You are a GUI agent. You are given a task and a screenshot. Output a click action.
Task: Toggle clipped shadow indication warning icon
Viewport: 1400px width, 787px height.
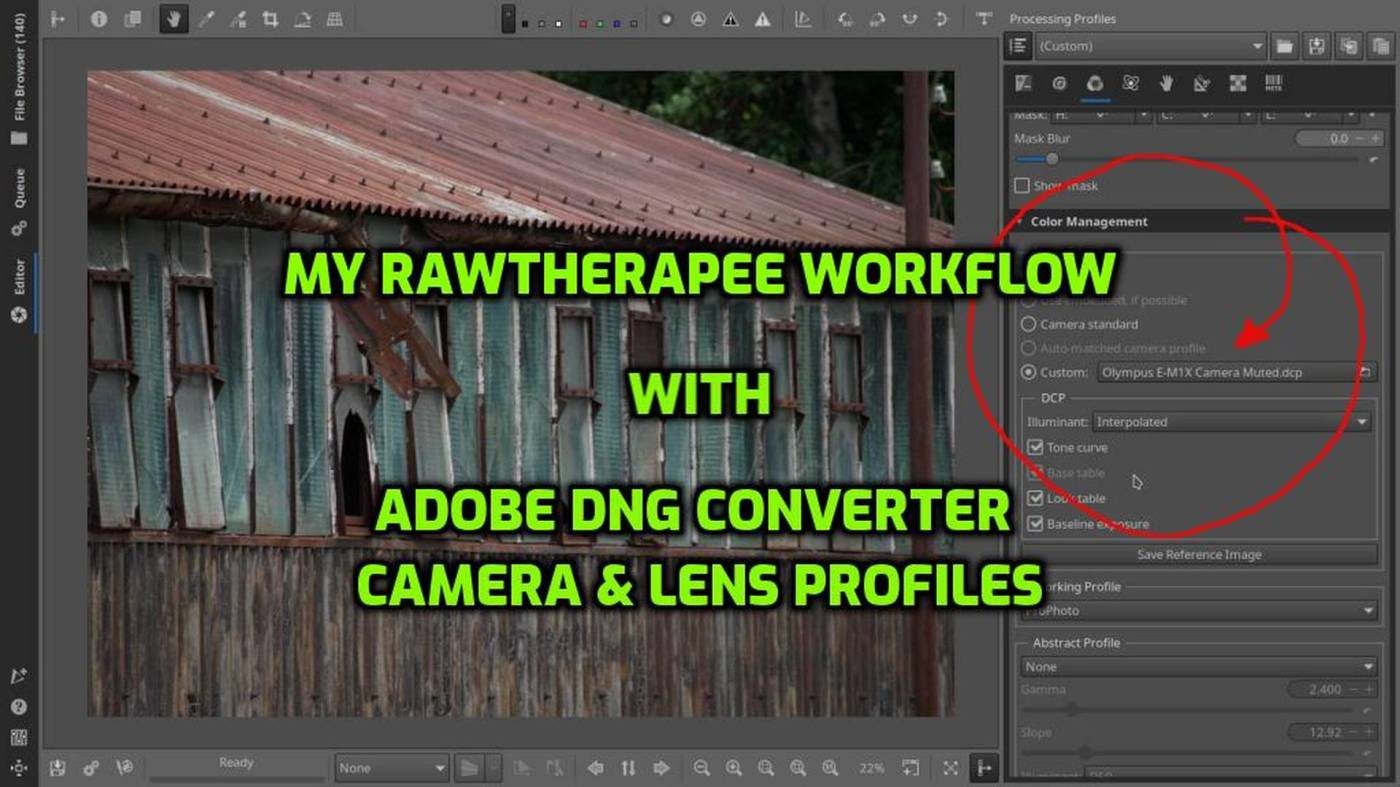[731, 19]
